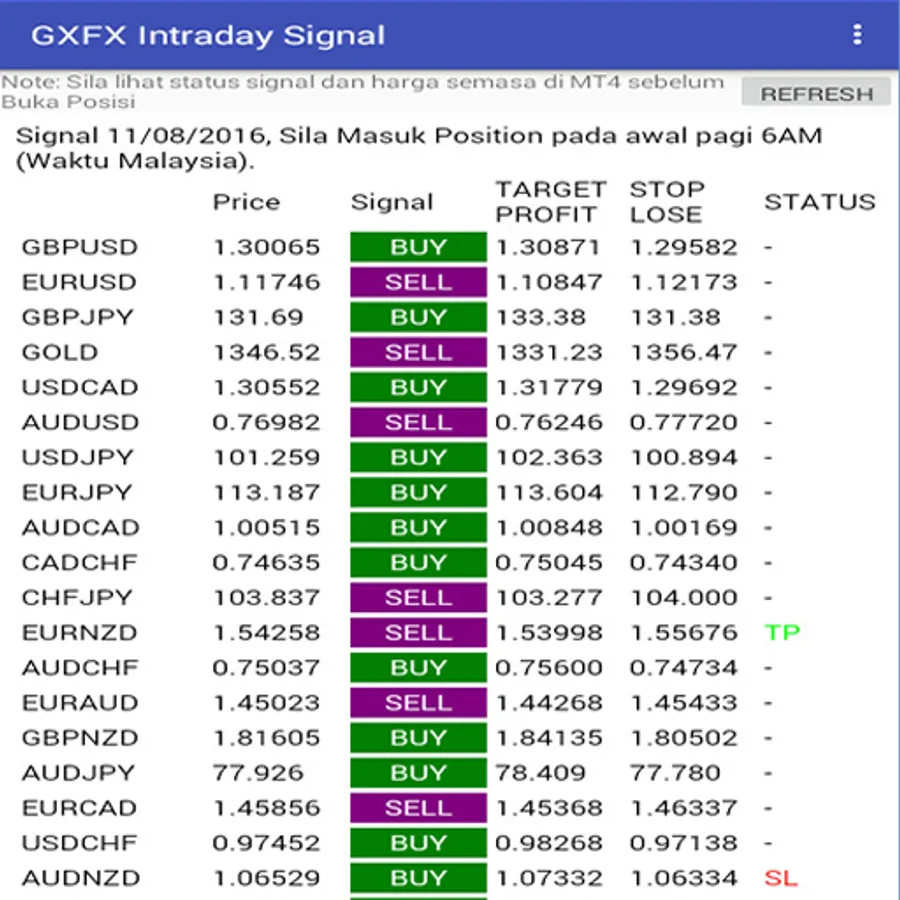Click GBPUSD price 1.30065
This screenshot has height=900, width=900.
tap(266, 247)
